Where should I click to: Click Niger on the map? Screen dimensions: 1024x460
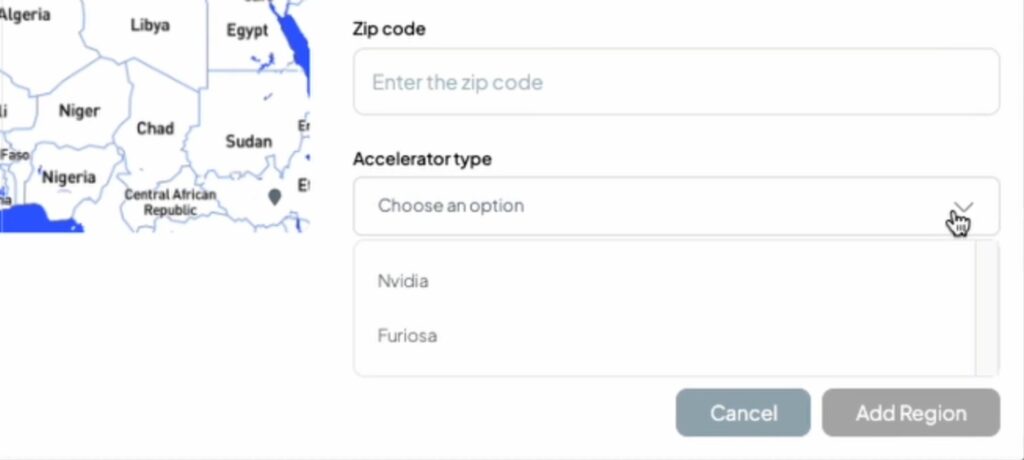click(x=79, y=111)
